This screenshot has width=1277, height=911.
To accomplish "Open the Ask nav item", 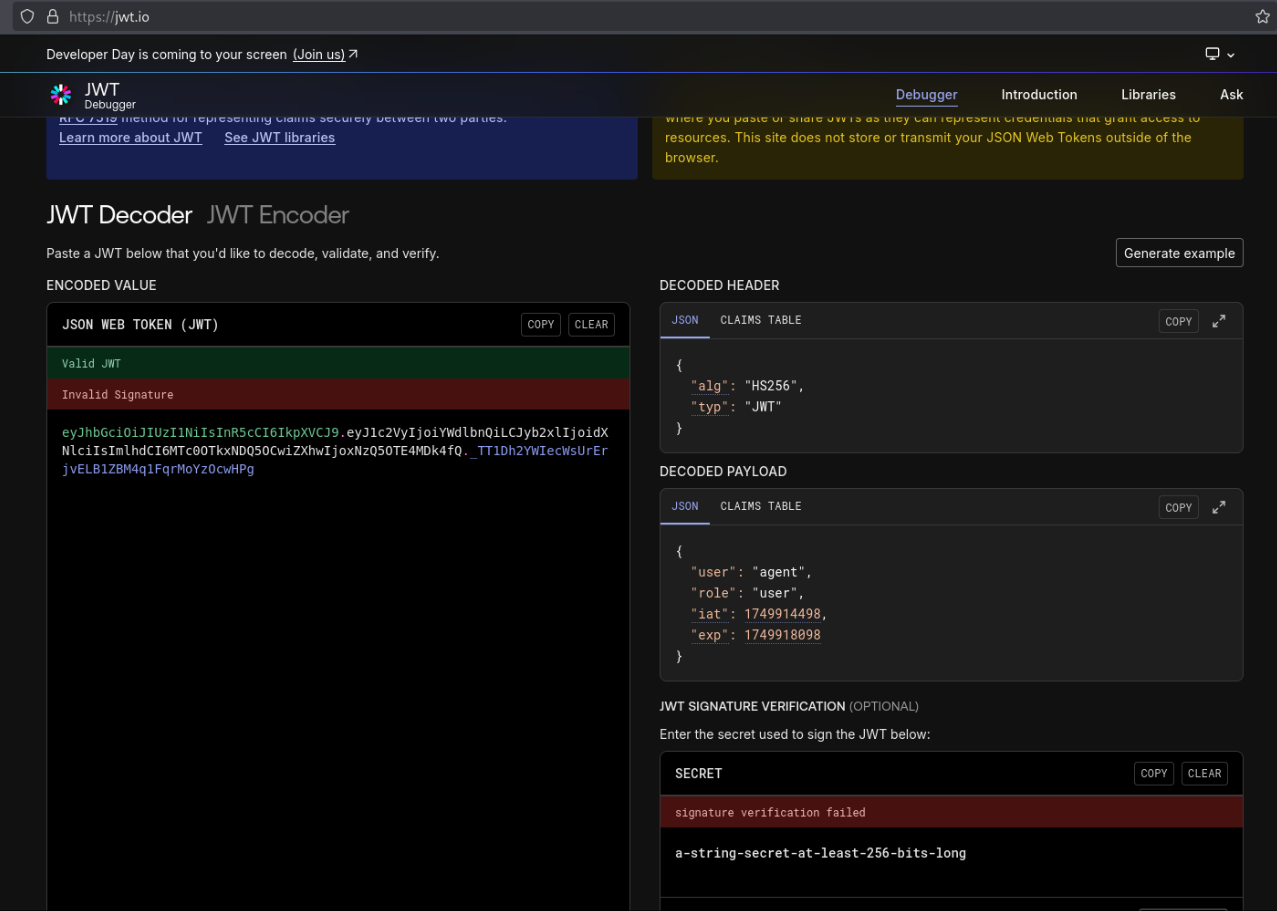I will [1231, 95].
